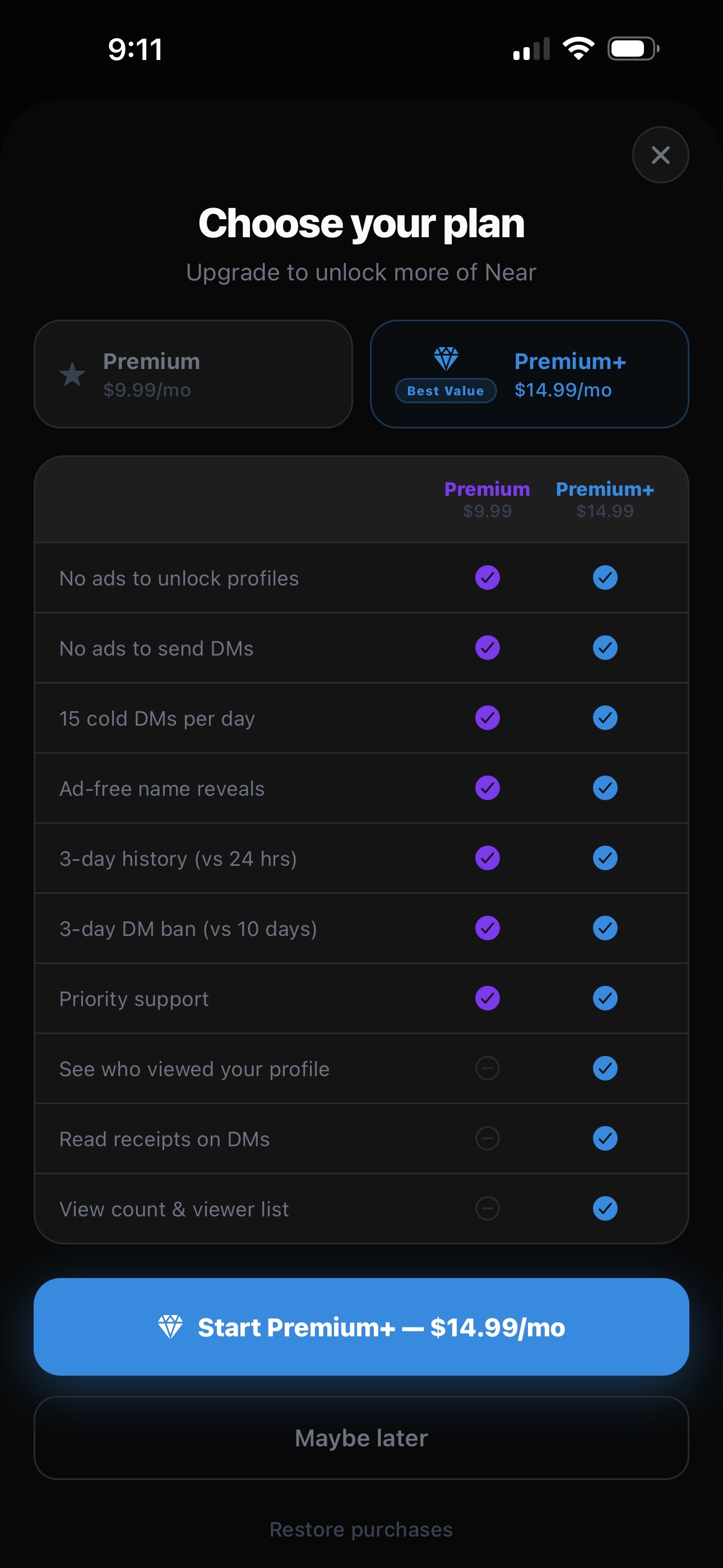Tap the battery indicator in the status bar
The image size is (723, 1568).
tap(633, 48)
